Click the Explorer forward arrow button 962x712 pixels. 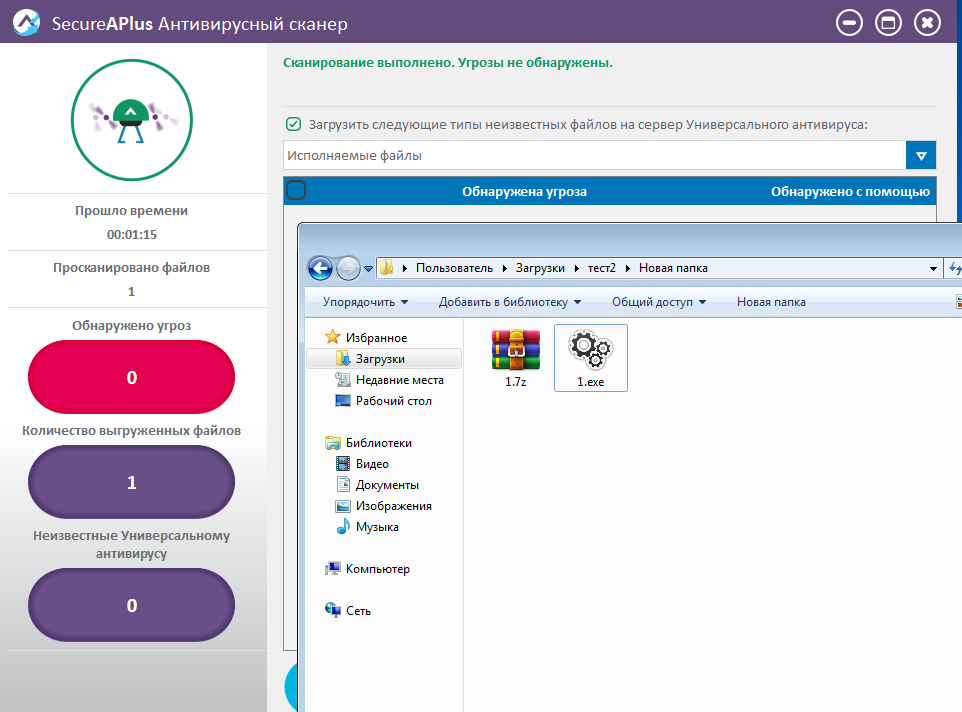click(348, 268)
